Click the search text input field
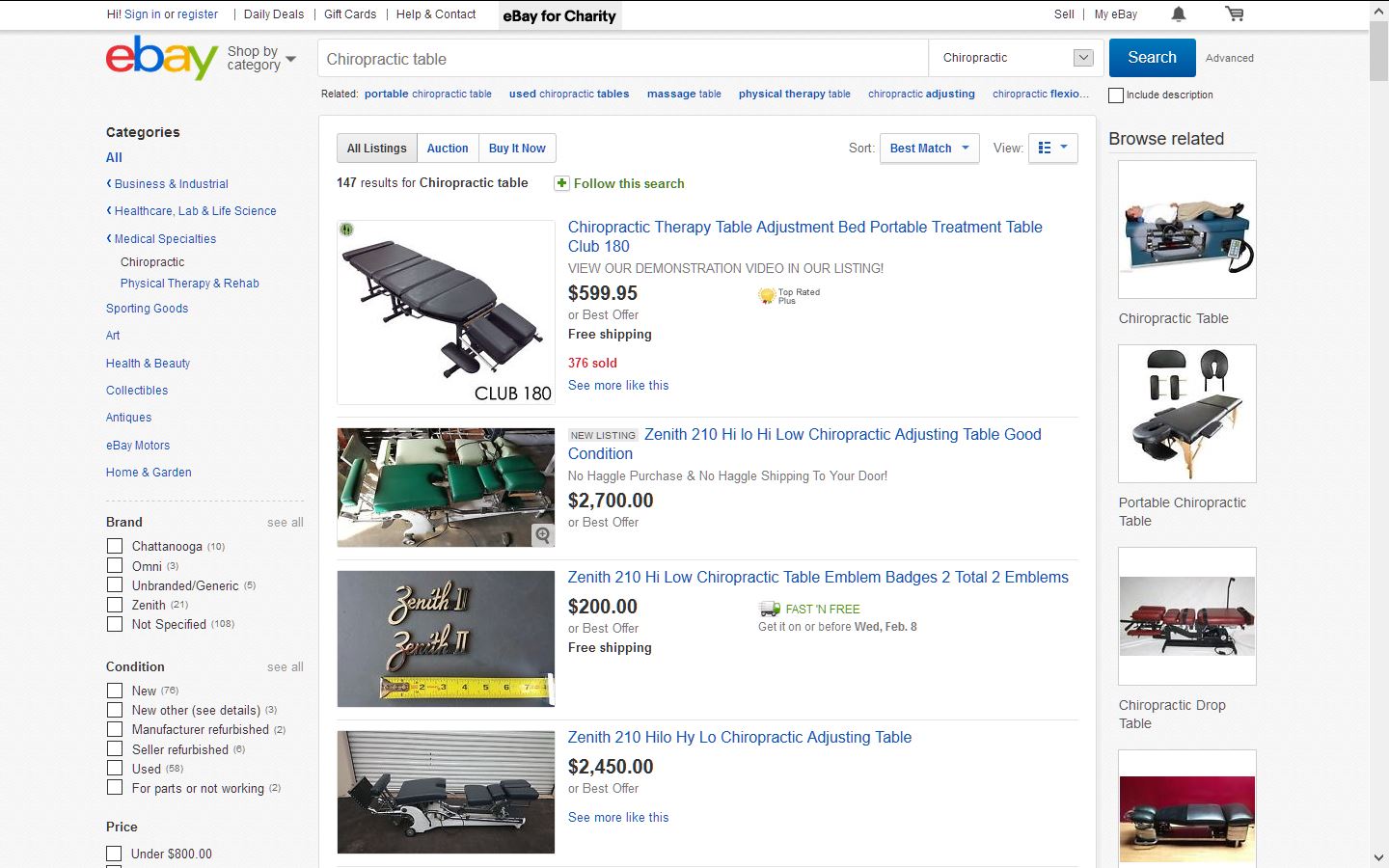The image size is (1389, 868). click(x=623, y=58)
